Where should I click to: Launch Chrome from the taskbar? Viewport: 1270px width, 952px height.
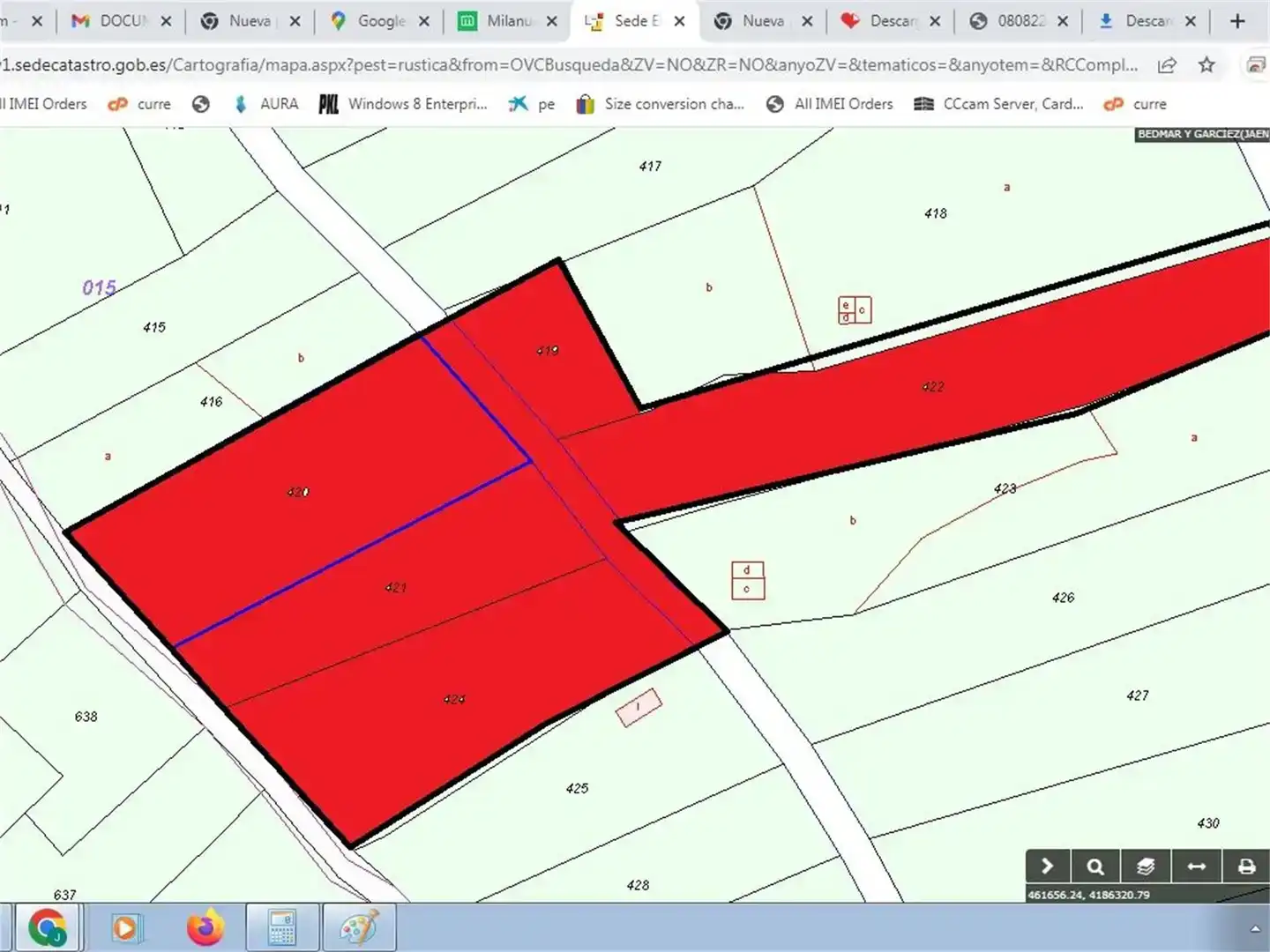47,928
